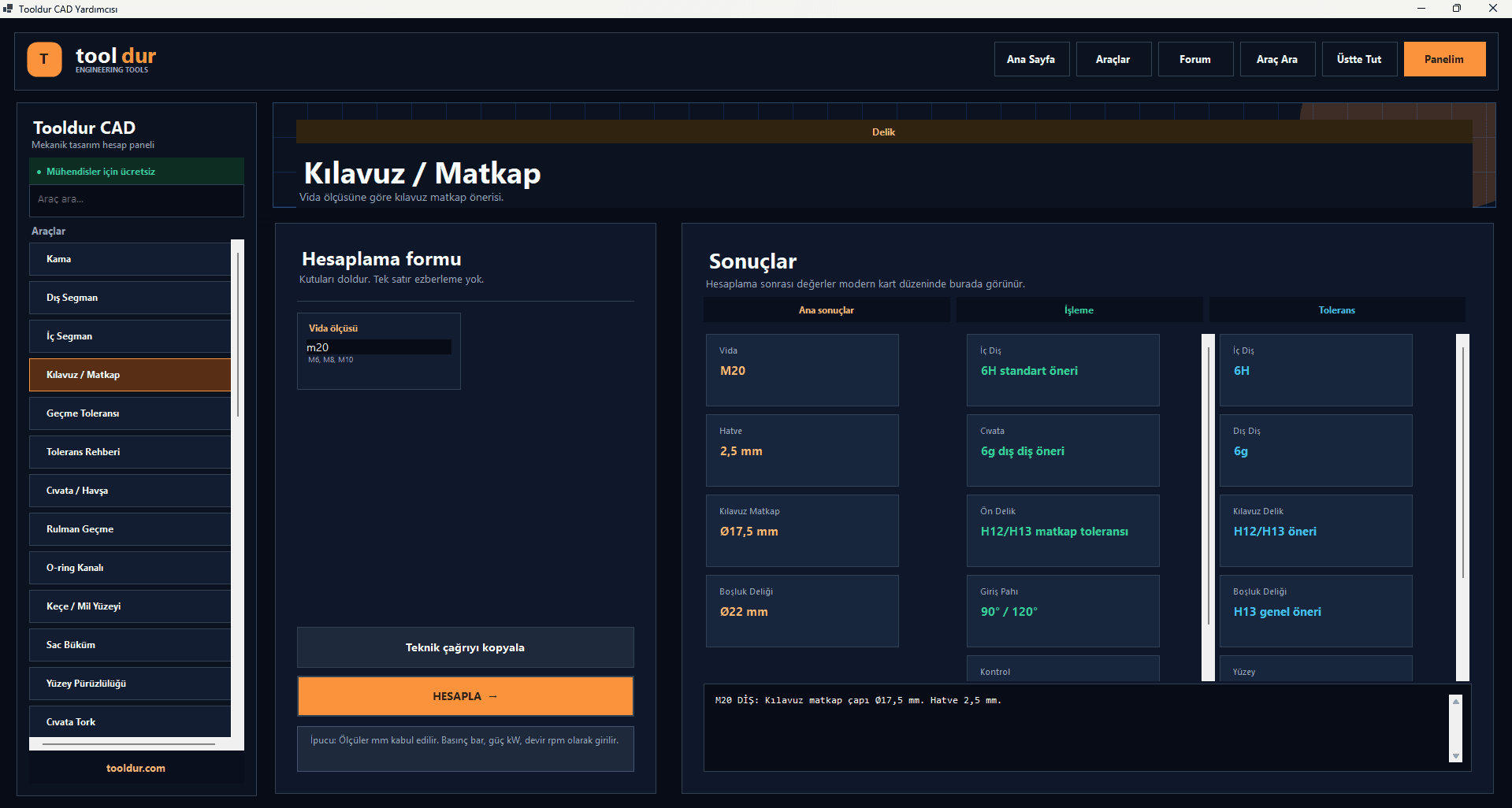This screenshot has height=808, width=1512.
Task: Click the Araç ara search box
Action: [x=136, y=200]
